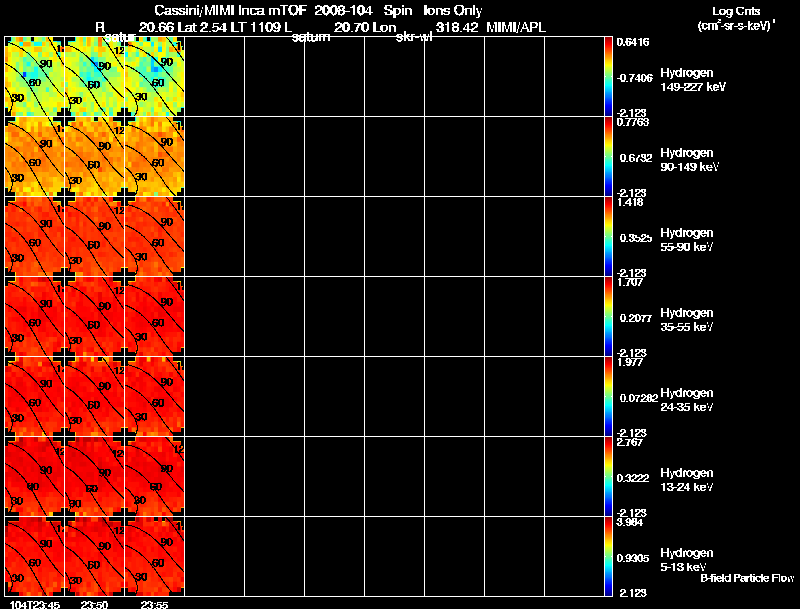The width and height of the screenshot is (800, 609).
Task: Click the 'Cassini/MIMI Inca mTOF' title
Action: tap(230, 11)
